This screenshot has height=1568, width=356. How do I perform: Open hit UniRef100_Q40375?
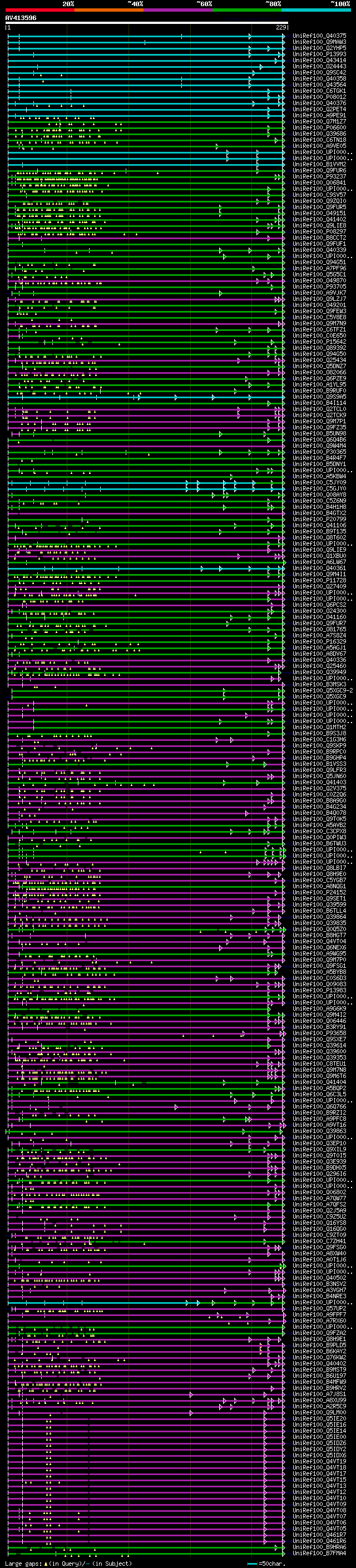[319, 36]
